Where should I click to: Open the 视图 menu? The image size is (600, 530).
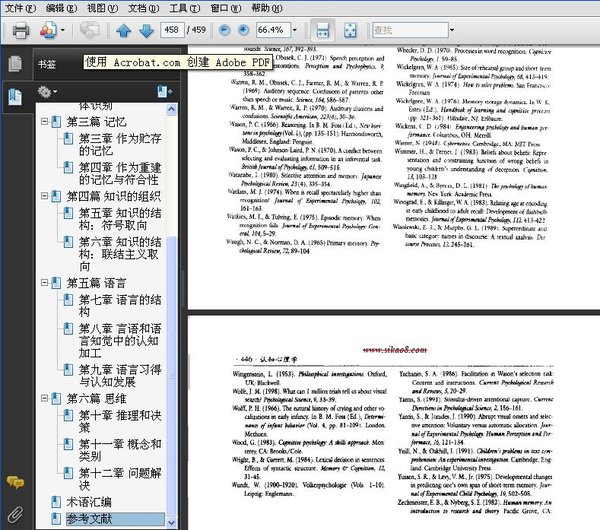pos(102,8)
